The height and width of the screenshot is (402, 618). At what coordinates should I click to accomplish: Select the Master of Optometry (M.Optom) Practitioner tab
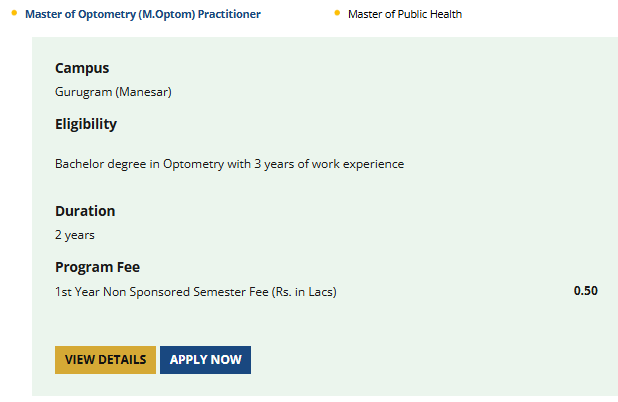[143, 14]
